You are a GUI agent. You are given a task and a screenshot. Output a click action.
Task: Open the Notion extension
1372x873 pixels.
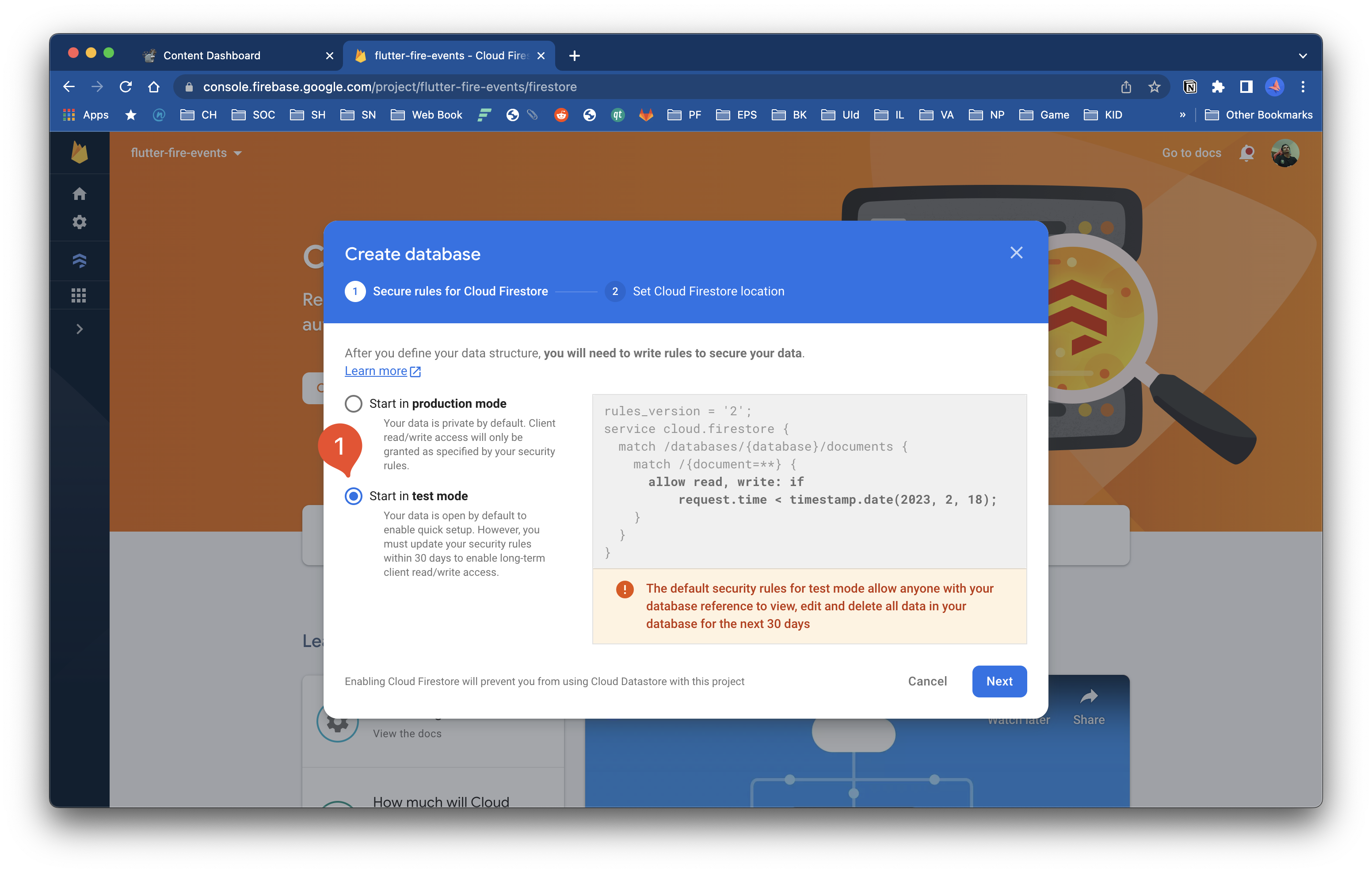tap(1190, 87)
